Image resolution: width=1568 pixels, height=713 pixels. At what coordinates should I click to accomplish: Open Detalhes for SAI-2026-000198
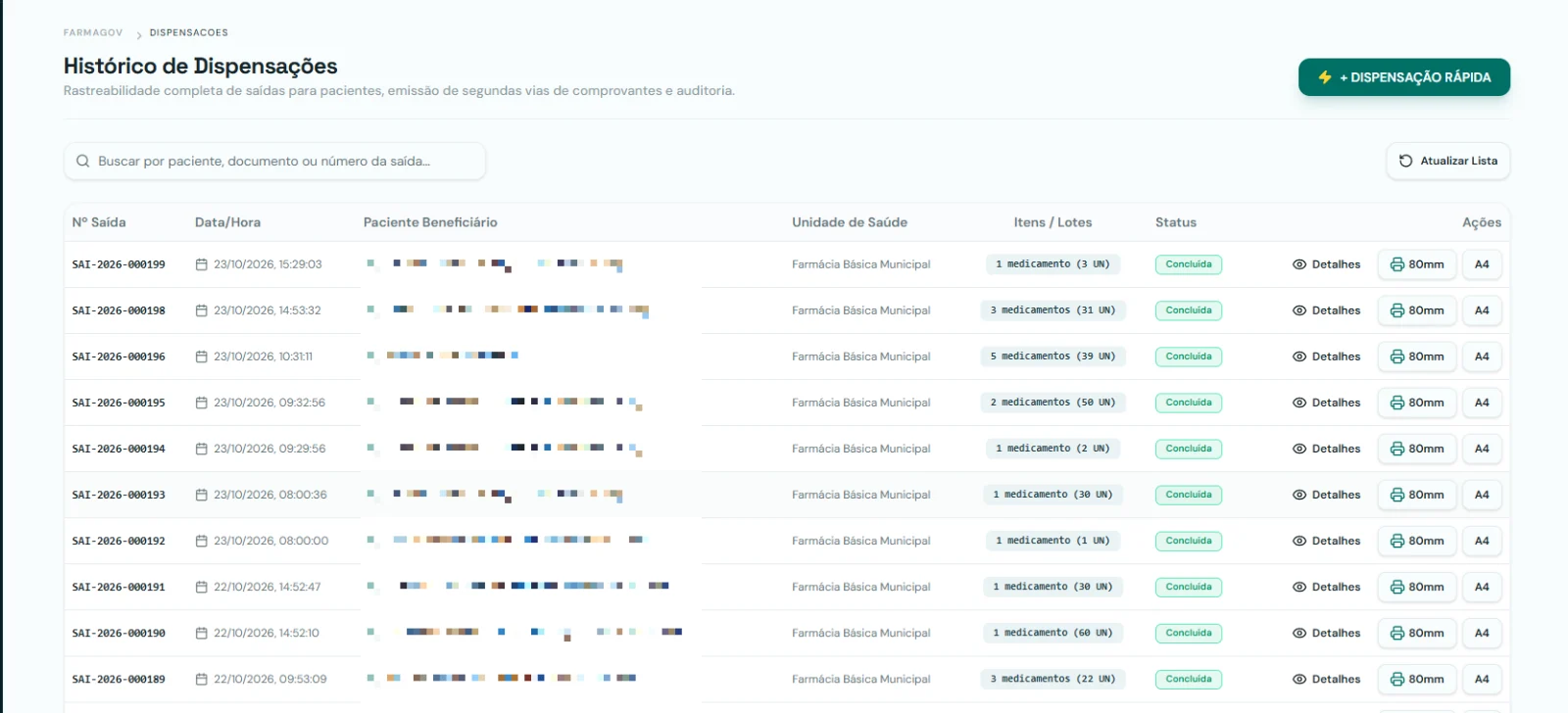pyautogui.click(x=1326, y=310)
